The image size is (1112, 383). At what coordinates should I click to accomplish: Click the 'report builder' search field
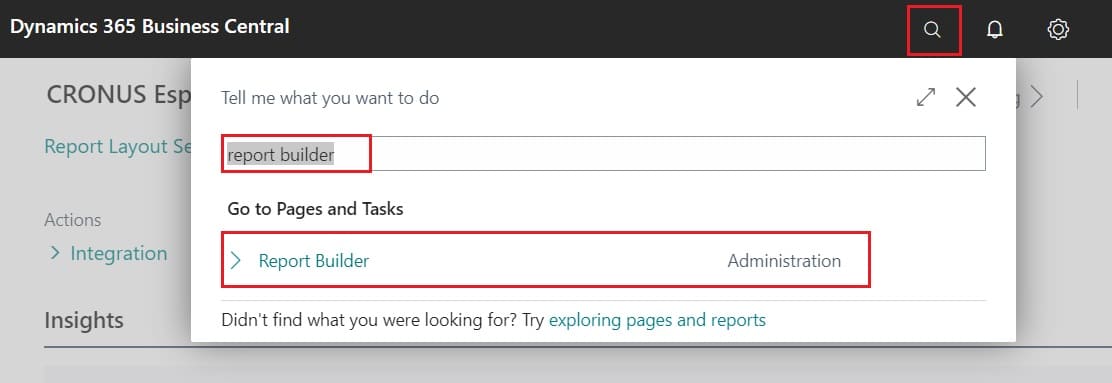click(x=603, y=154)
